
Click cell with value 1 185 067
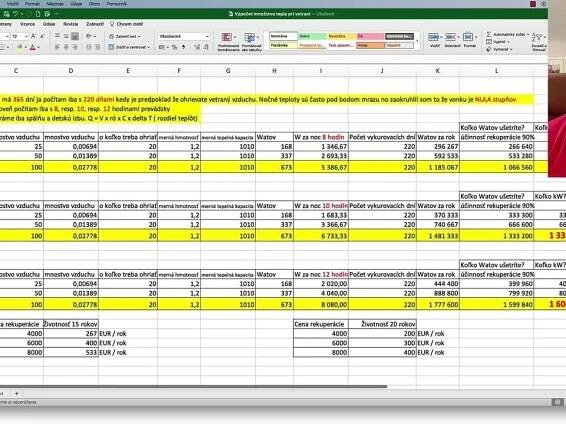click(x=437, y=167)
